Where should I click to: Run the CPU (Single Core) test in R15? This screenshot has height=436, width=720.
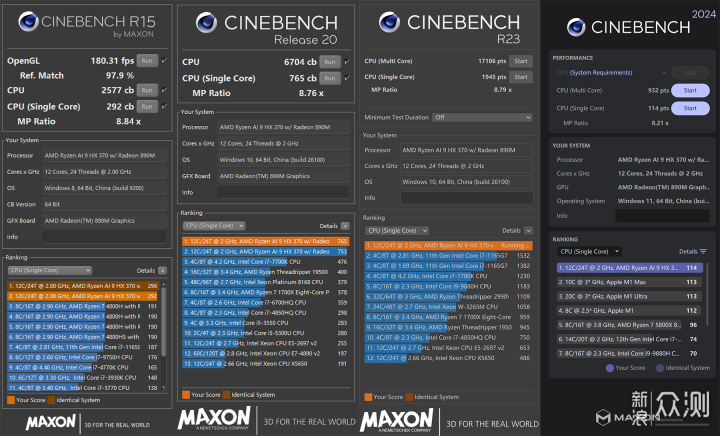click(x=147, y=106)
